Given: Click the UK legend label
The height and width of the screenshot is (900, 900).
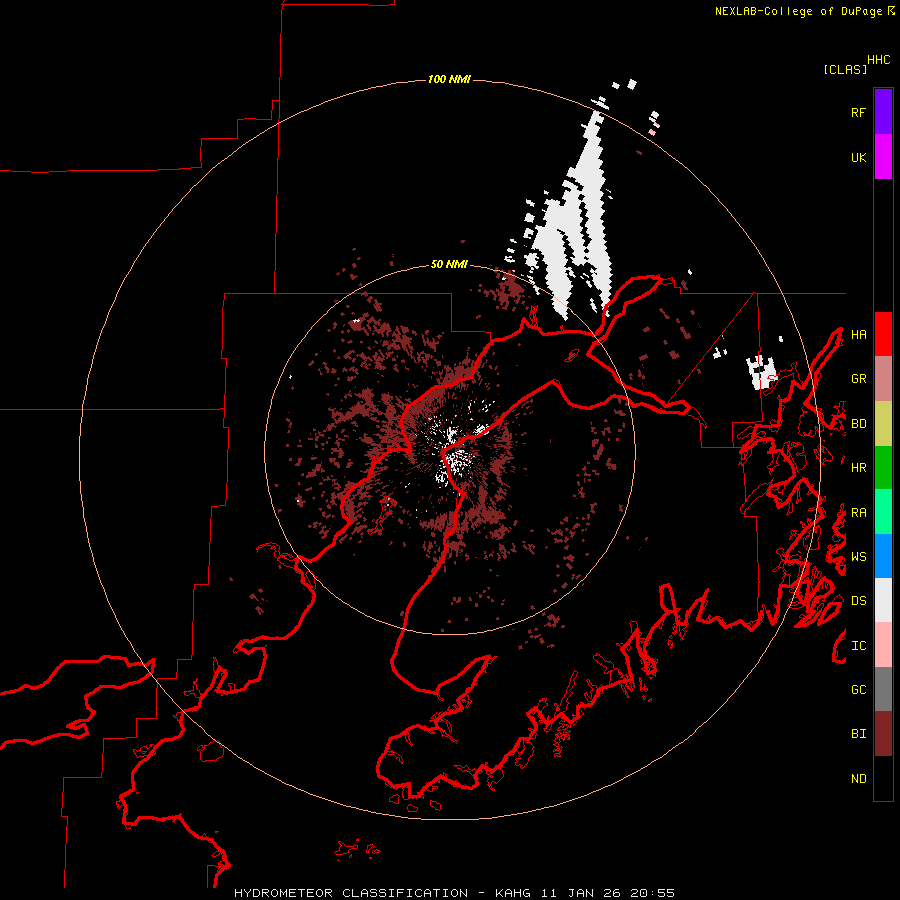Looking at the screenshot, I should tap(859, 157).
